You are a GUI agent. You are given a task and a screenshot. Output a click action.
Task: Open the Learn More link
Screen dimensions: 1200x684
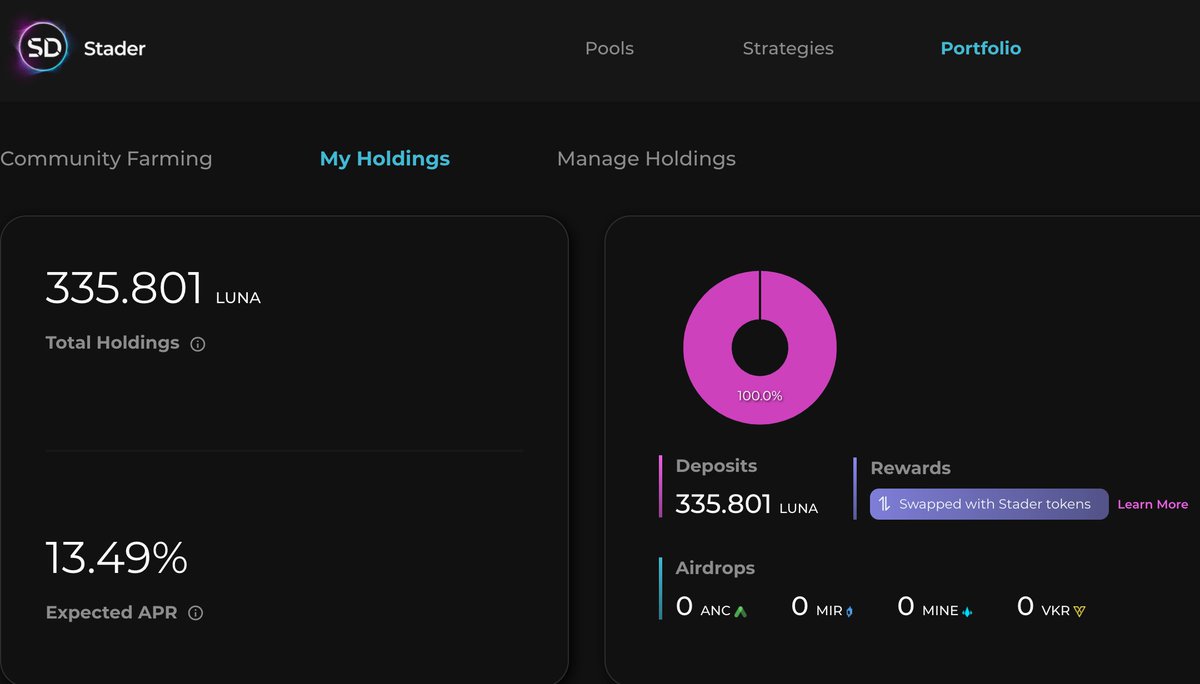[x=1153, y=504]
